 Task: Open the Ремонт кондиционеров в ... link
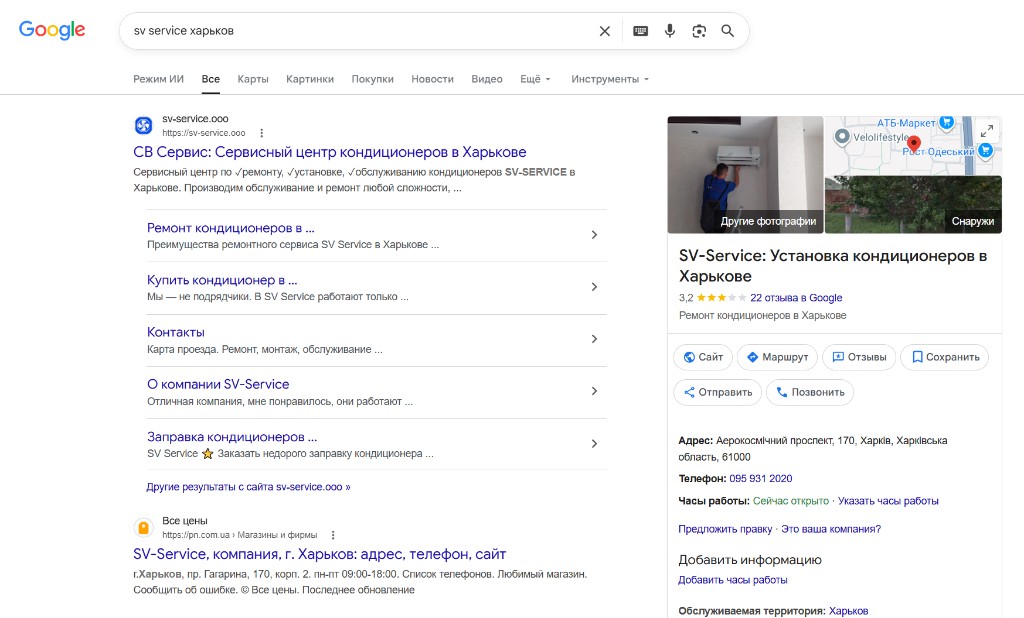pos(231,228)
